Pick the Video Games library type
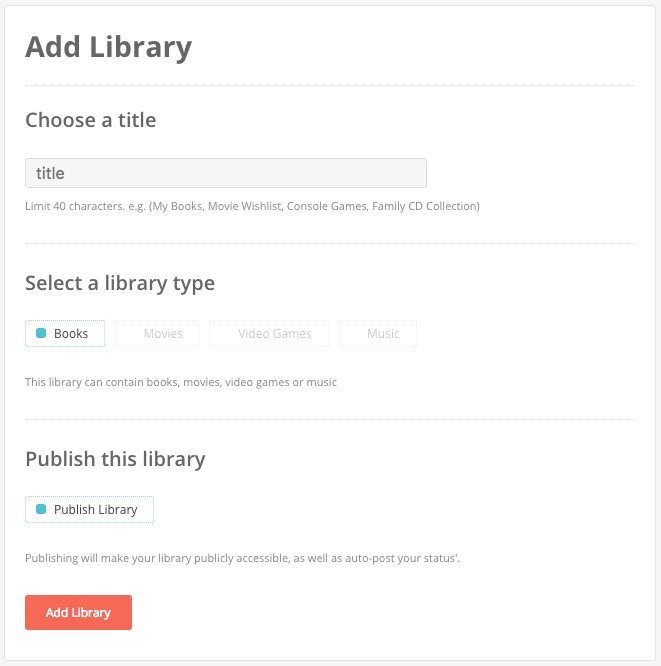Image resolution: width=661 pixels, height=666 pixels. coord(274,334)
